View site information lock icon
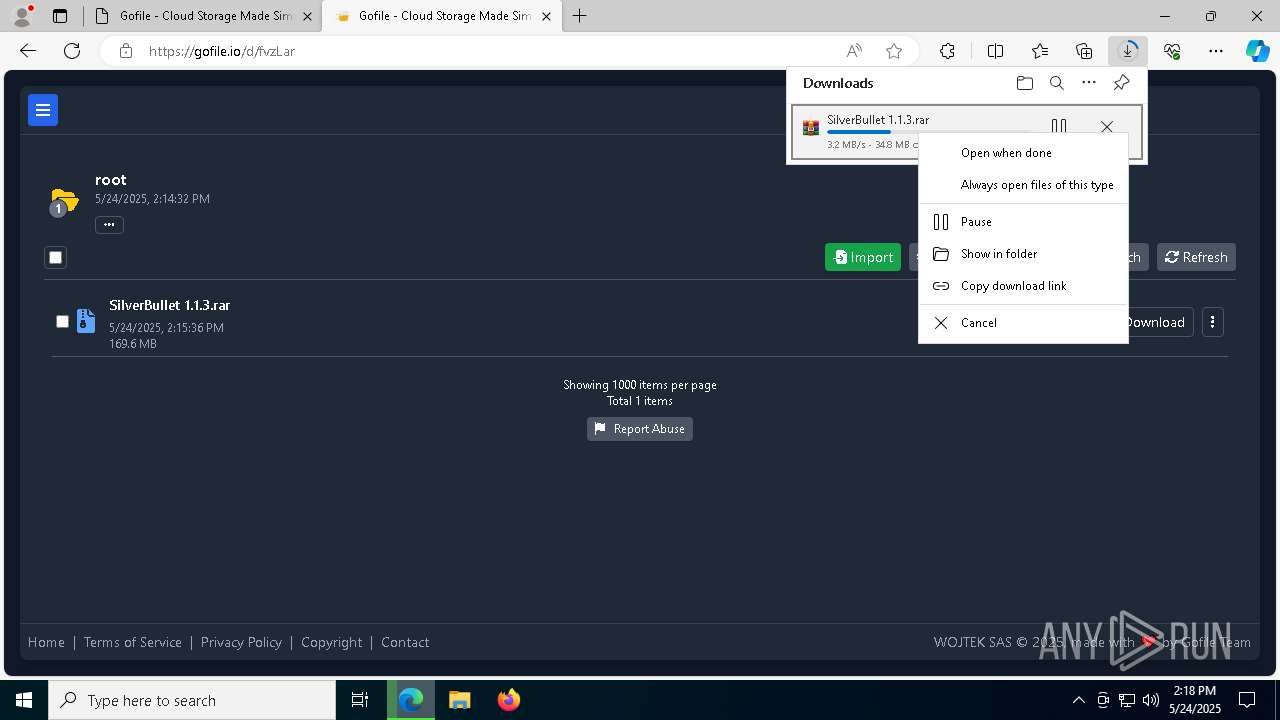Viewport: 1280px width, 720px height. (x=125, y=51)
